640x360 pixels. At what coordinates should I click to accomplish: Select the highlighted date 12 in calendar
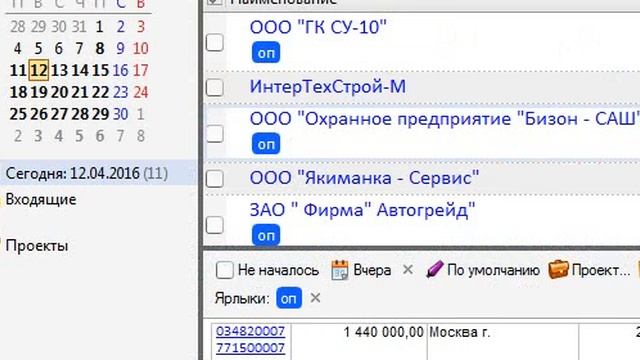39,70
